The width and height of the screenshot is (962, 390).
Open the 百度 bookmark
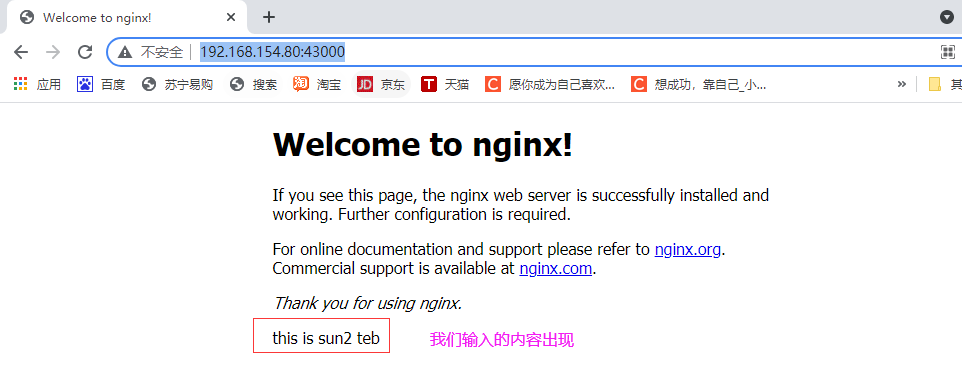coord(101,85)
